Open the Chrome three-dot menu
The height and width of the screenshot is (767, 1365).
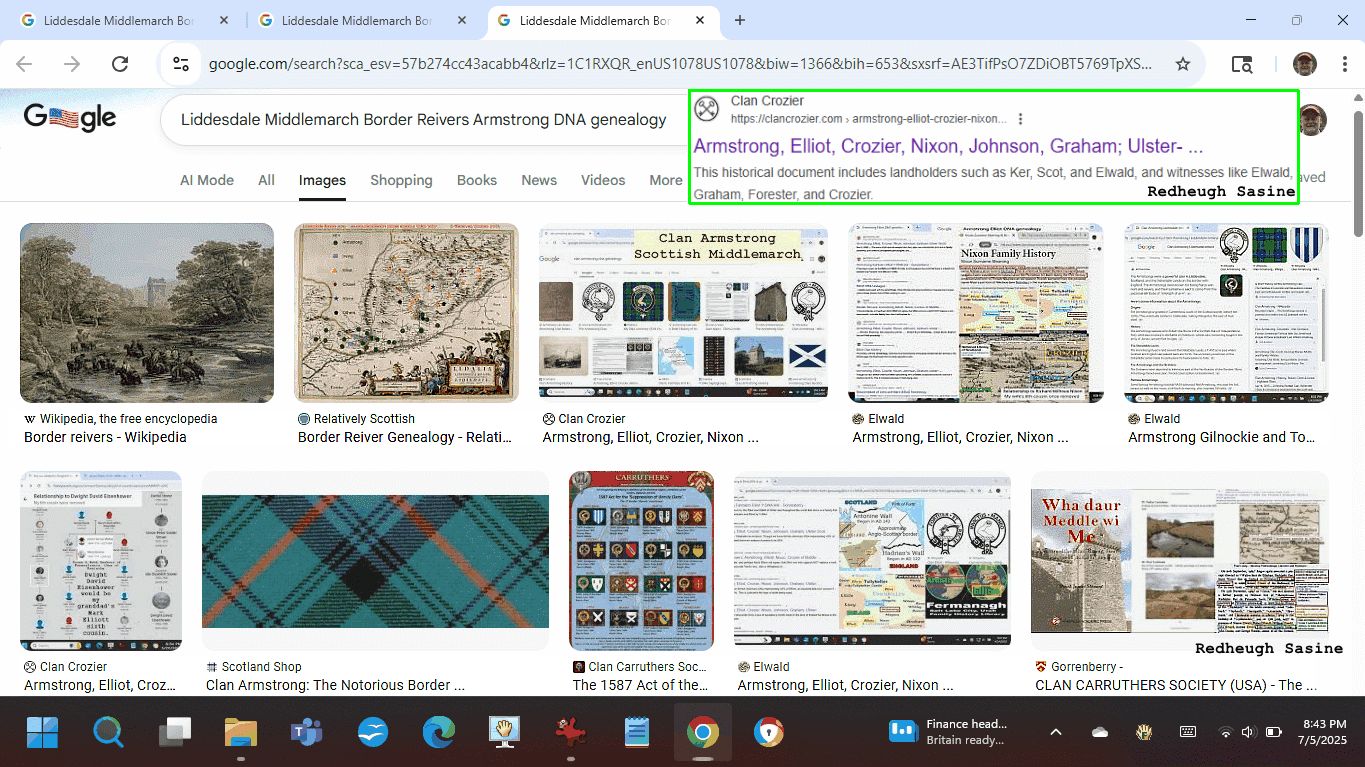[x=1344, y=64]
